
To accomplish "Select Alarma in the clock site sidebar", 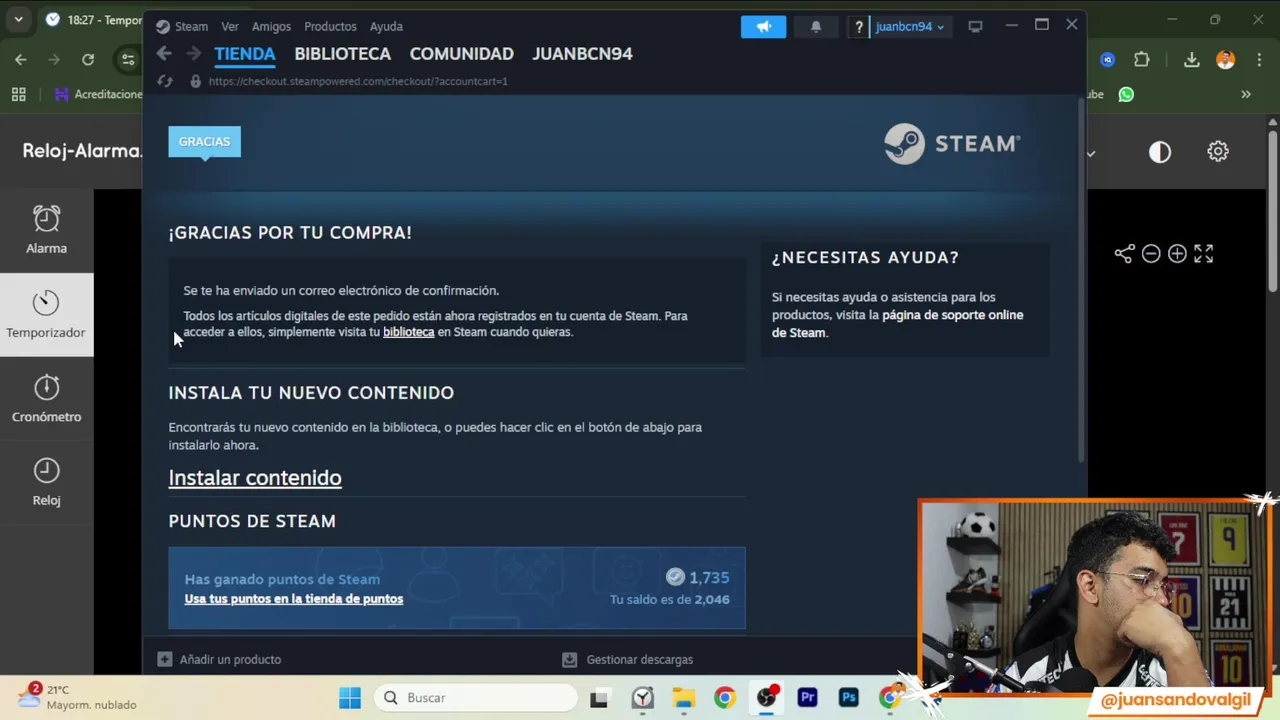I will (46, 230).
